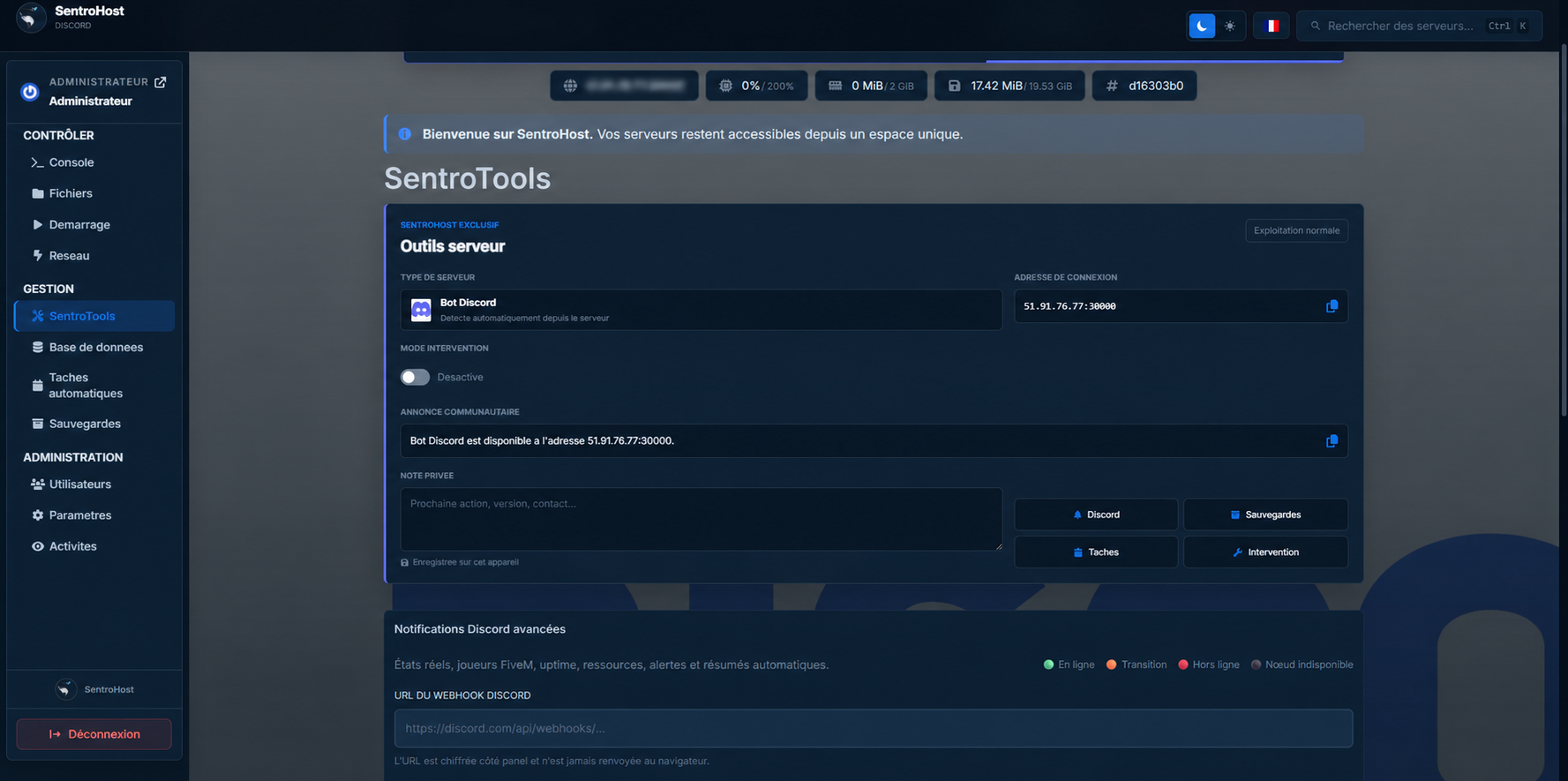Click the SentroHost DISCORD header title
This screenshot has width=1568, height=781.
(89, 17)
